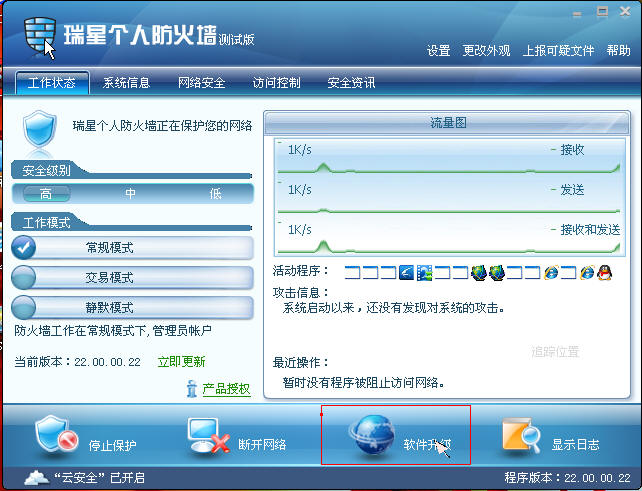Click the blue protection shield status icon
Screen dimensions: 642x491
pyautogui.click(x=39, y=129)
